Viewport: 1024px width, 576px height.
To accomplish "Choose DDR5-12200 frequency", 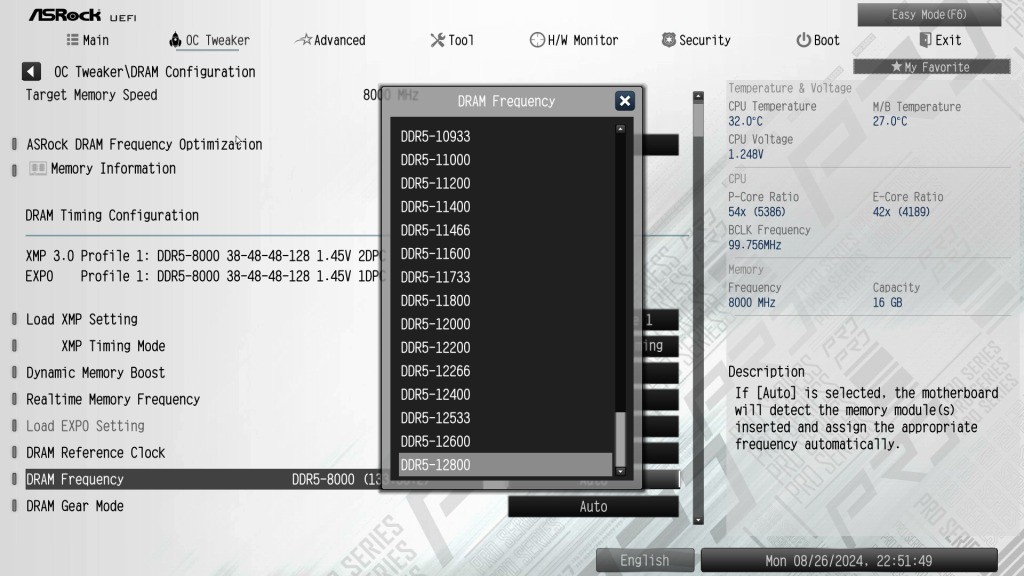I will tap(505, 347).
